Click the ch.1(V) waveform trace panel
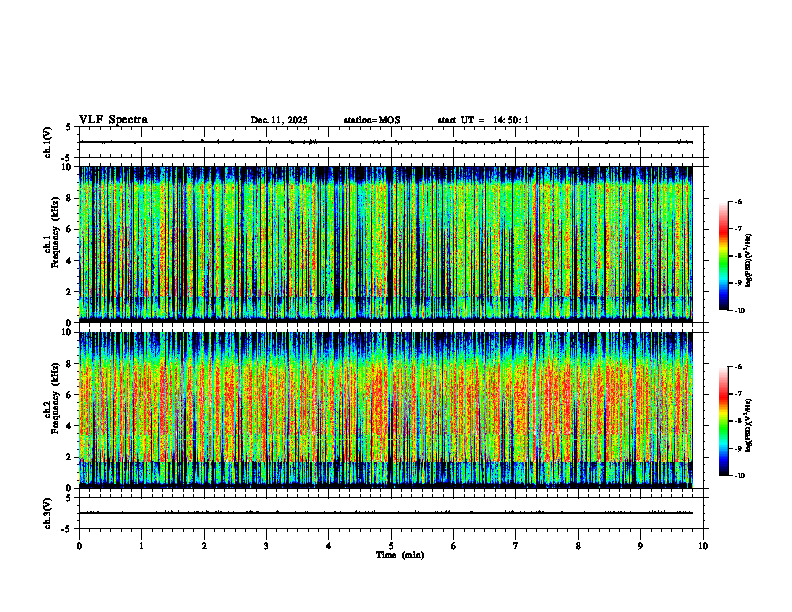The width and height of the screenshot is (792, 612). click(391, 142)
